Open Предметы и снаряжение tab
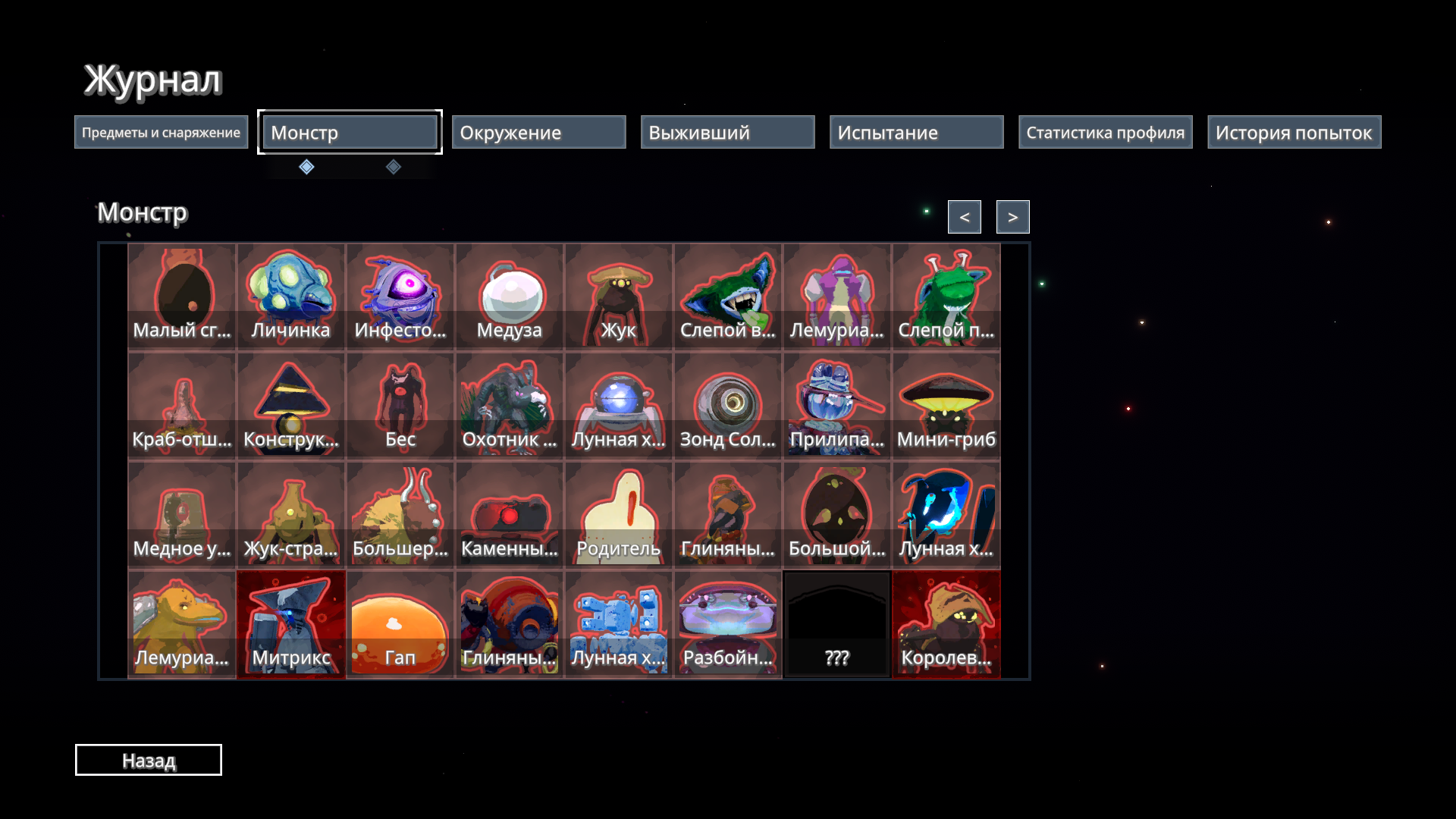This screenshot has height=819, width=1456. point(161,133)
